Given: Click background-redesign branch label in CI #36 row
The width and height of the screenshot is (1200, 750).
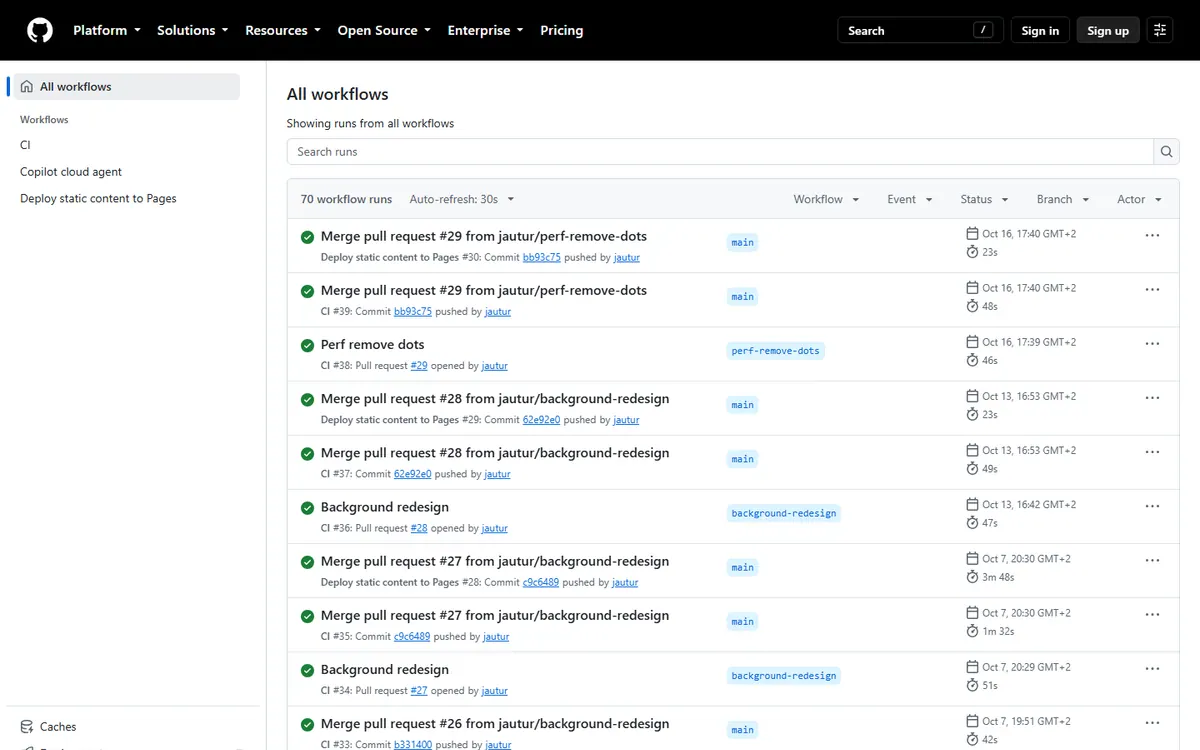Looking at the screenshot, I should coord(784,513).
